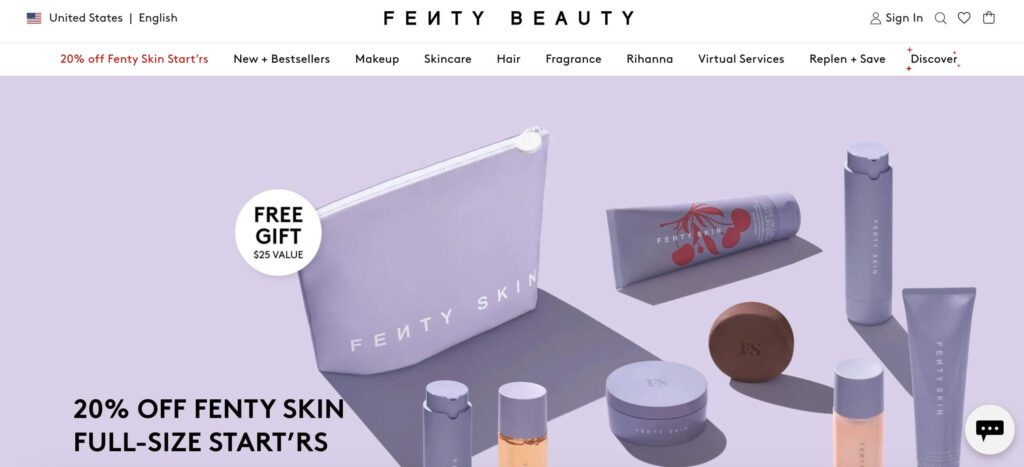Select United States country selector
The width and height of the screenshot is (1024, 467).
click(86, 18)
